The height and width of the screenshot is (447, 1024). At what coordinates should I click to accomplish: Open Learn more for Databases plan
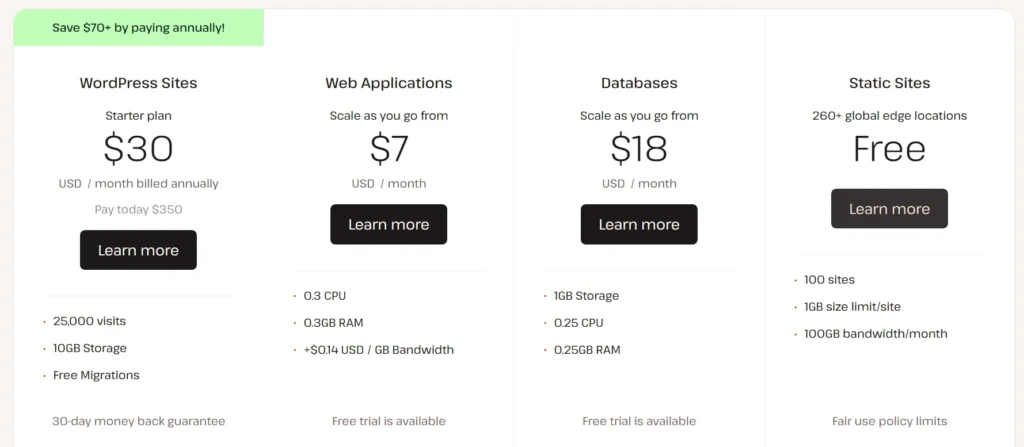coord(639,224)
